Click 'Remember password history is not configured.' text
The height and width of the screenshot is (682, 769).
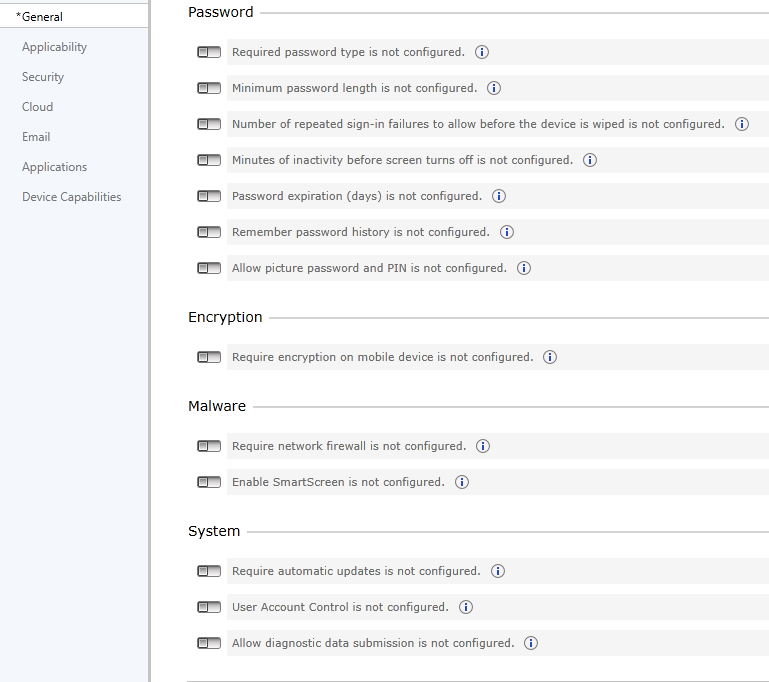[x=361, y=232]
